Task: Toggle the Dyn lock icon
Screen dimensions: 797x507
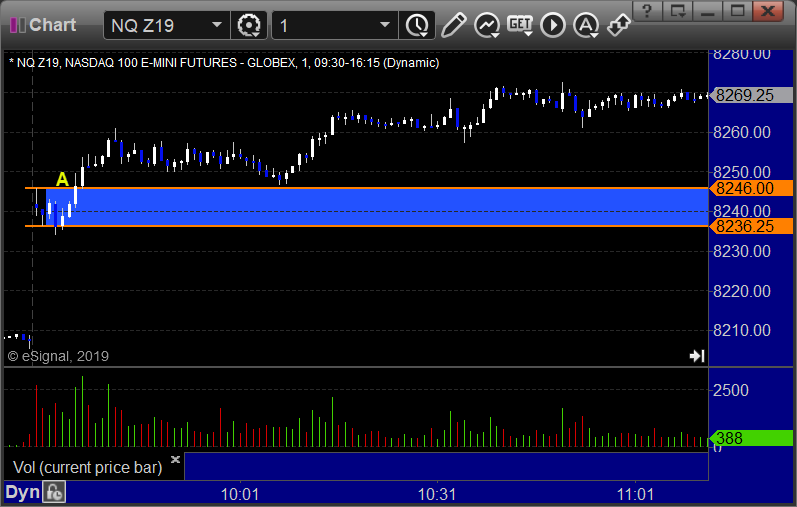Action: tap(54, 492)
